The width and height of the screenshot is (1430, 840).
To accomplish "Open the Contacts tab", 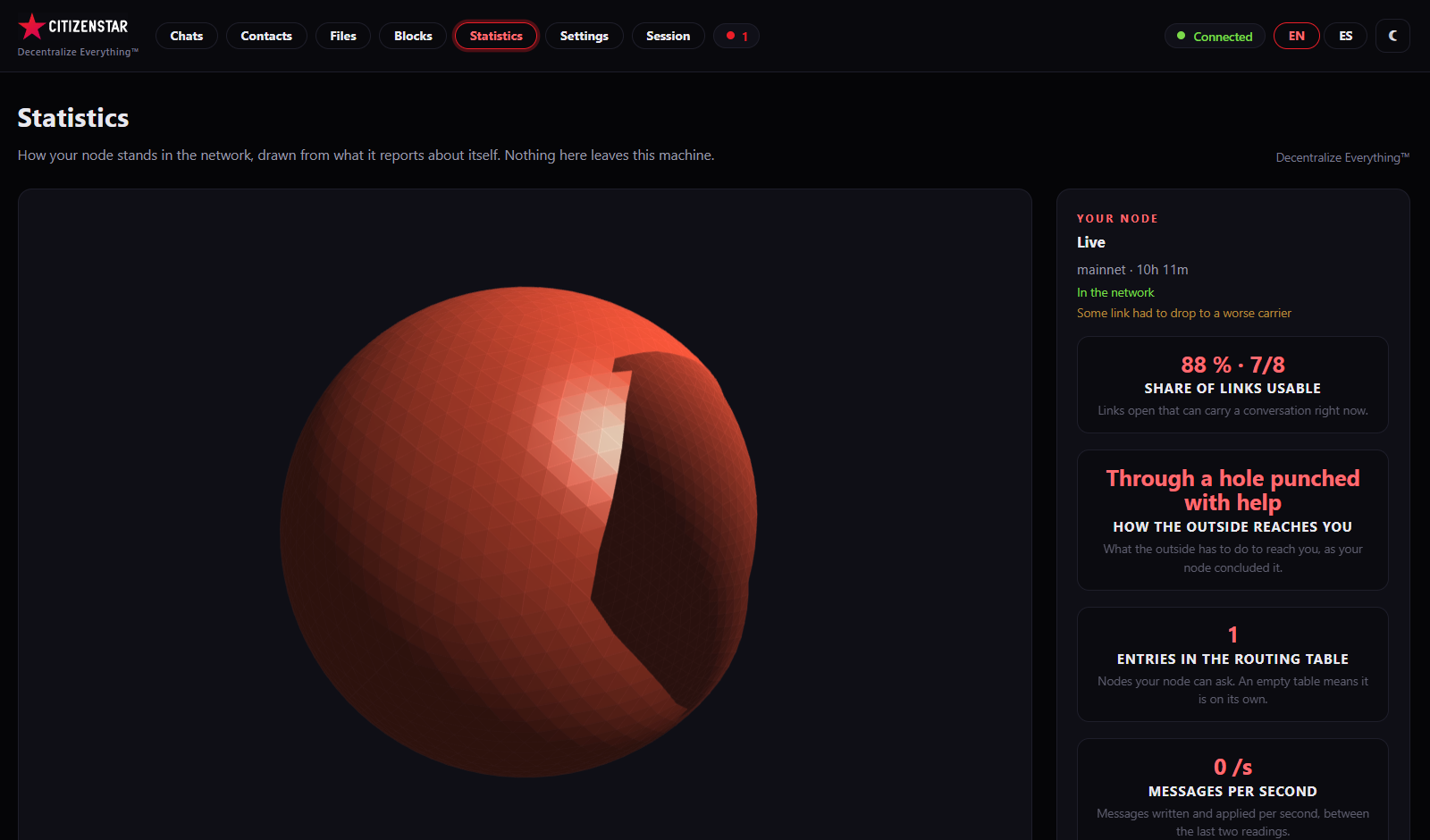I will click(266, 36).
